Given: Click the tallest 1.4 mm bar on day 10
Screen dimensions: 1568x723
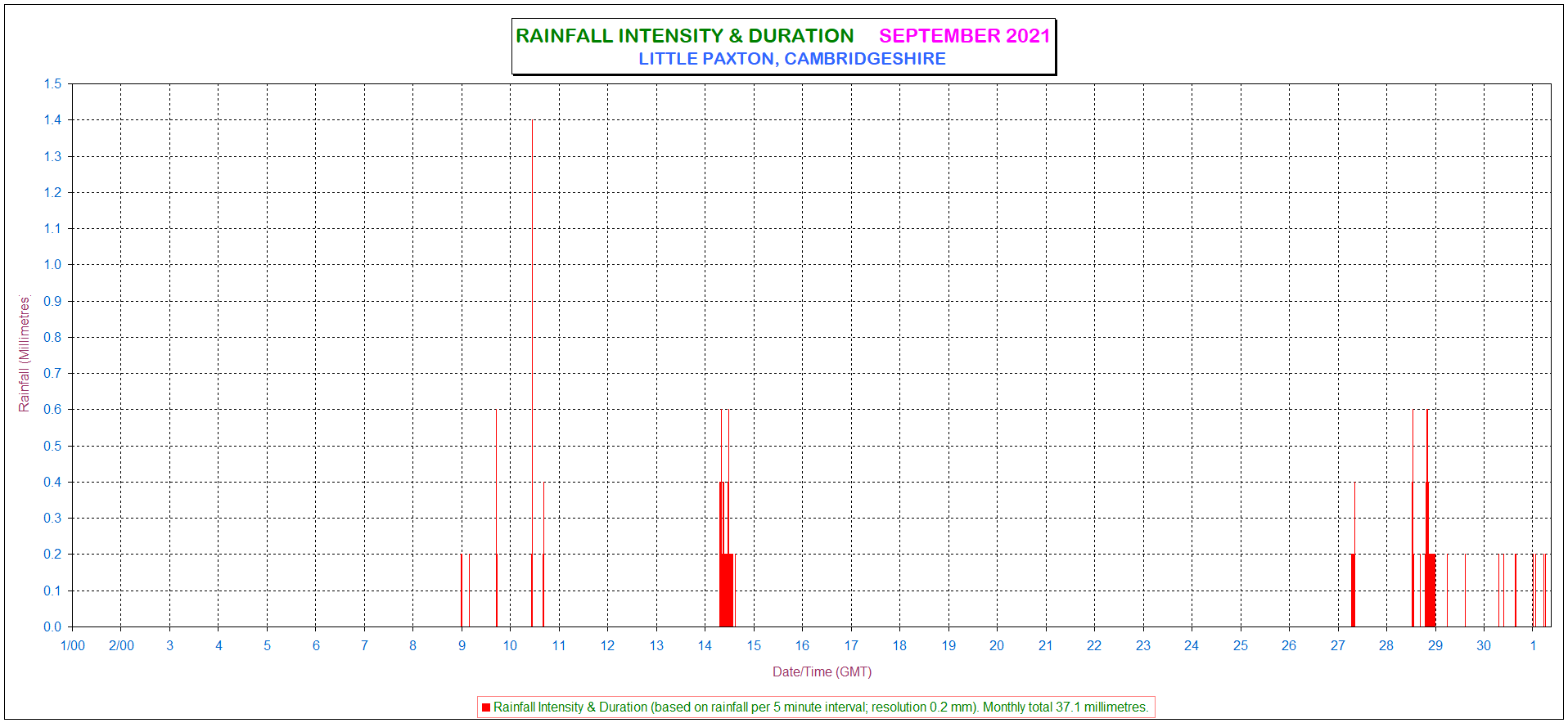Looking at the screenshot, I should (532, 373).
